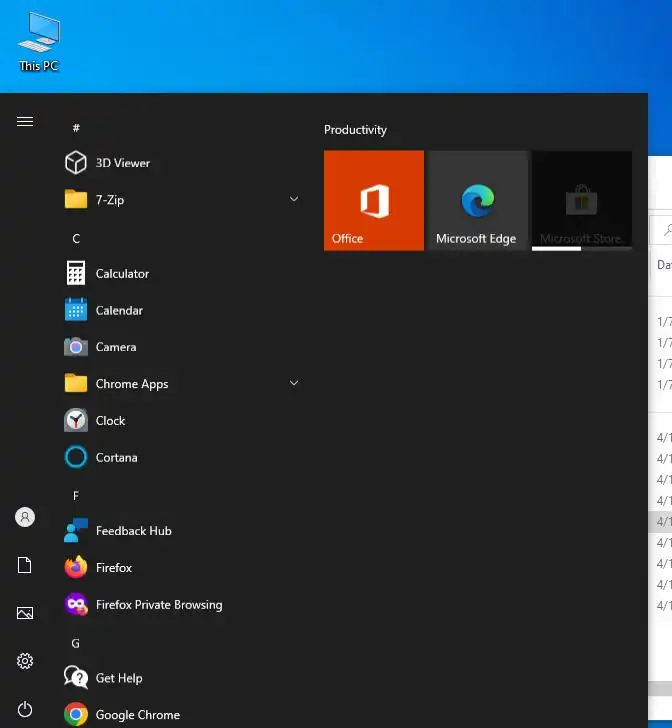Screen dimensions: 672x728
Task: Open the Documents sidebar icon
Action: click(x=25, y=565)
